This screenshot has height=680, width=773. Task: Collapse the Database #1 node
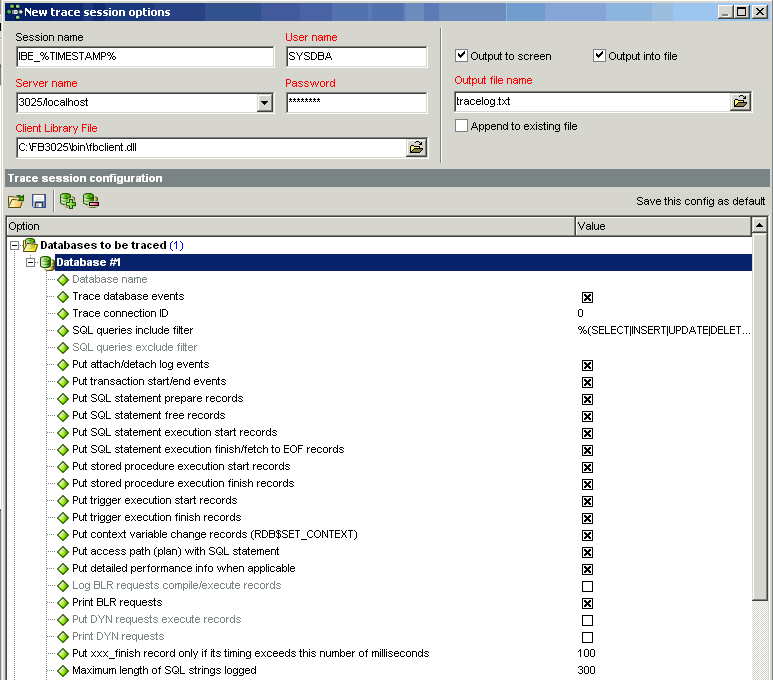coord(31,262)
